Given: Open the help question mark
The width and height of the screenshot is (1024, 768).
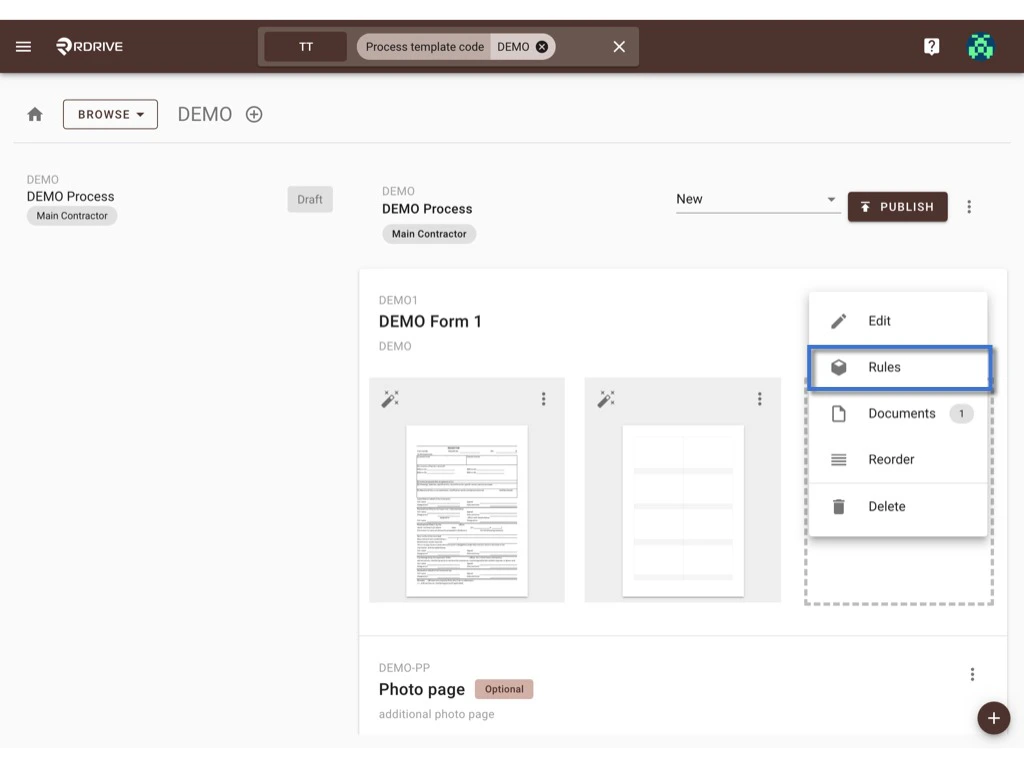Looking at the screenshot, I should point(931,45).
